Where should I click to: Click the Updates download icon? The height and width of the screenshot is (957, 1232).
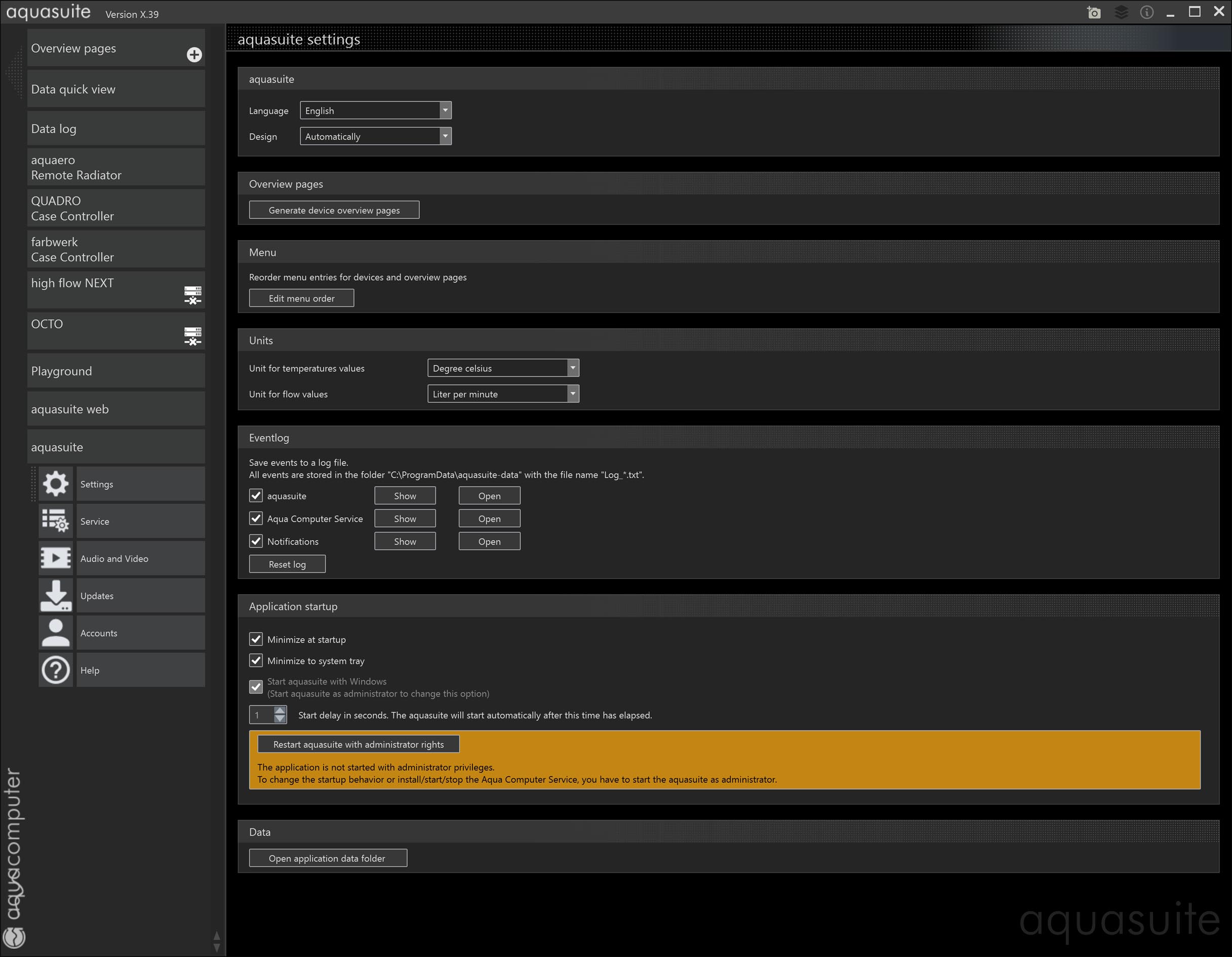[55, 595]
